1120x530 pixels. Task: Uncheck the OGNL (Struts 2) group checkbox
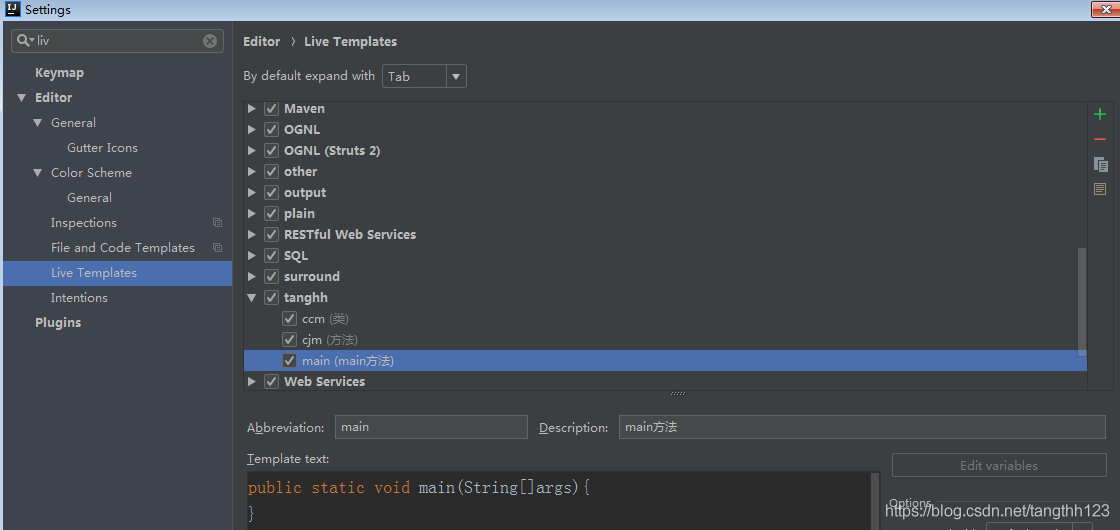click(271, 151)
